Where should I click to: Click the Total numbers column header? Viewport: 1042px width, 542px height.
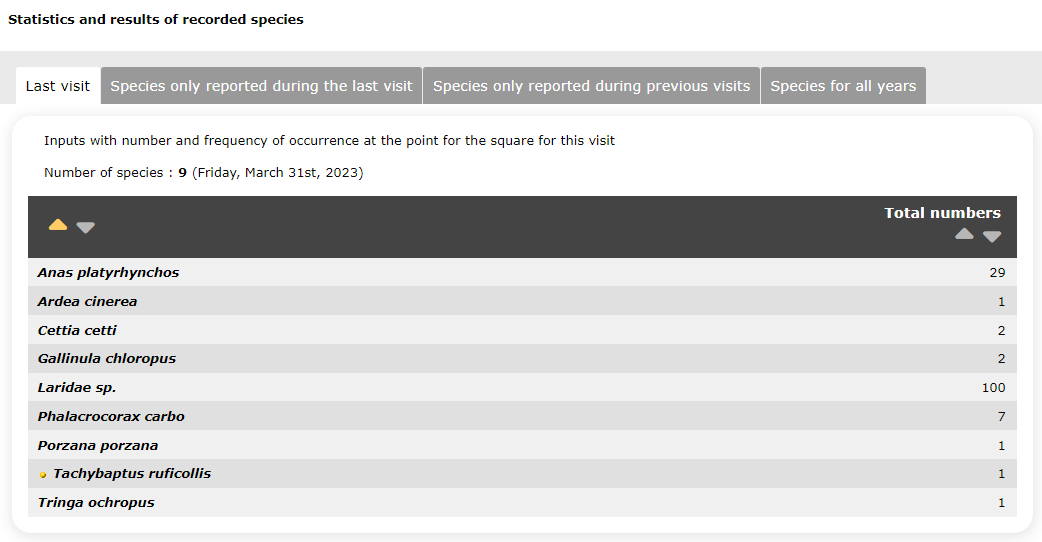click(942, 213)
